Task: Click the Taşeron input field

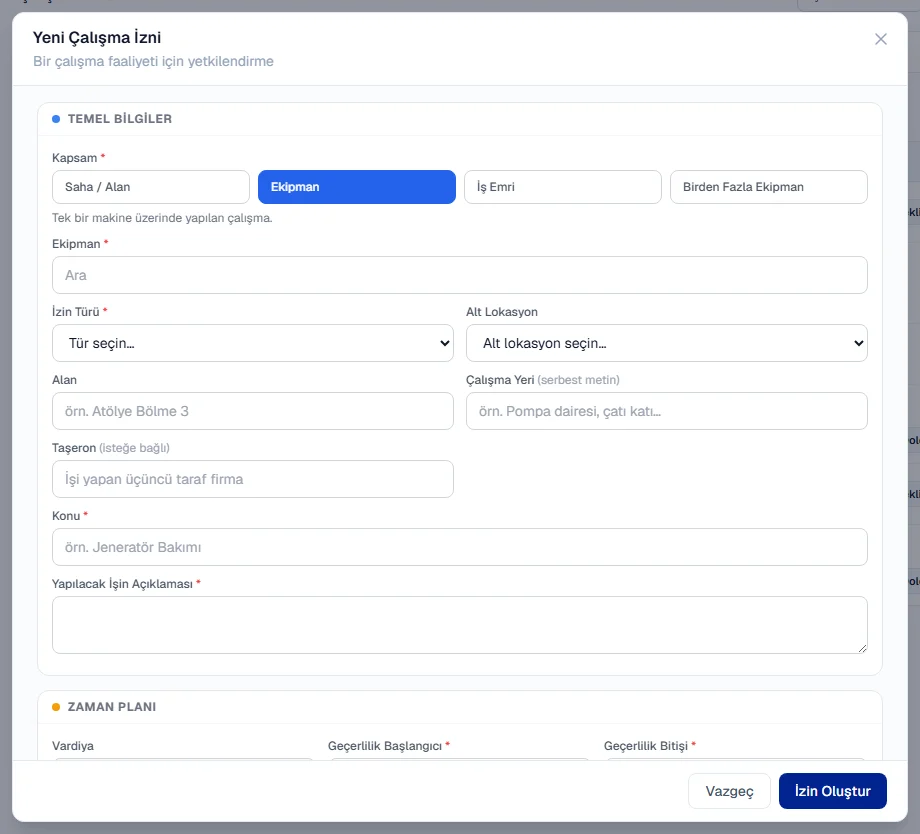Action: point(253,480)
